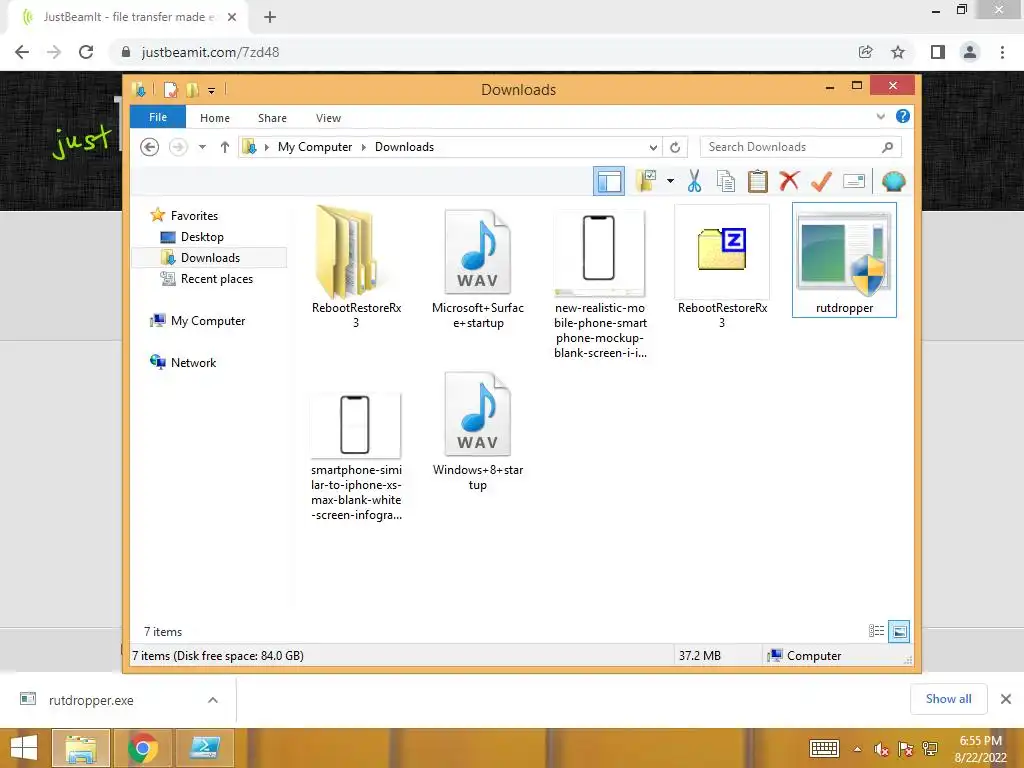Select the Microsoft+Surface+startup WAV file
The height and width of the screenshot is (768, 1024).
click(478, 268)
